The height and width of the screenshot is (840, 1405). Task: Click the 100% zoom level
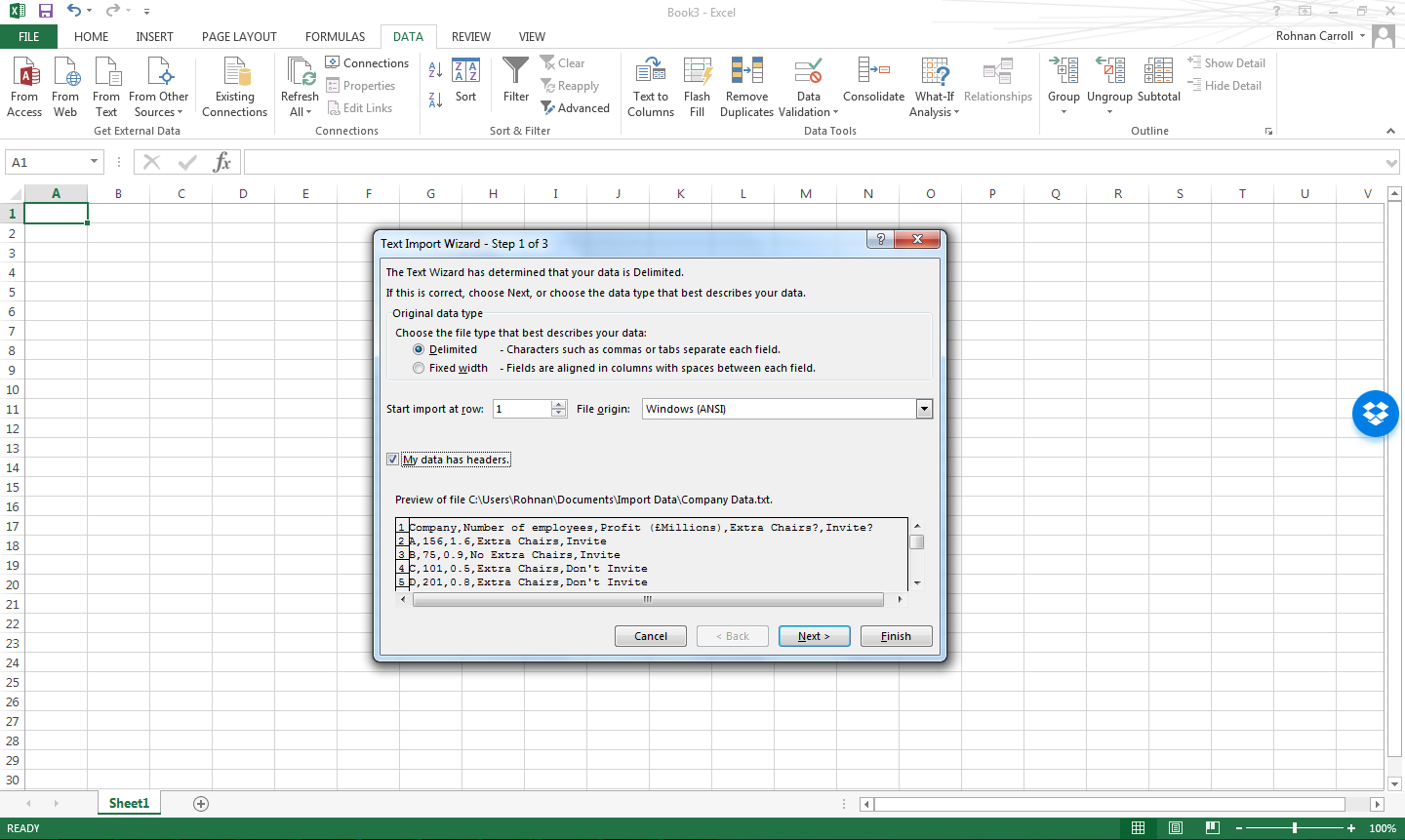[1382, 828]
